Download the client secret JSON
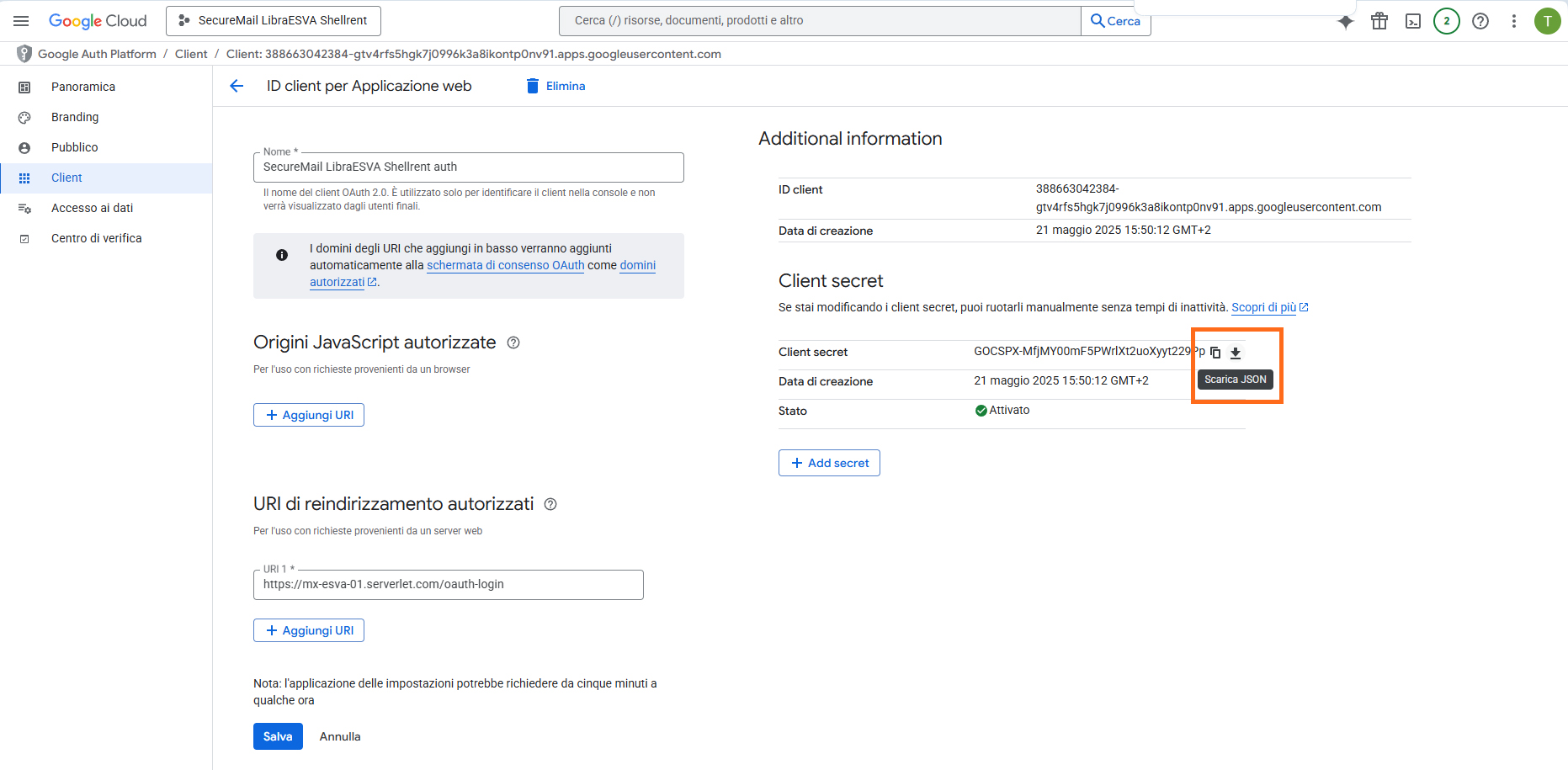The image size is (1568, 770). pyautogui.click(x=1236, y=353)
